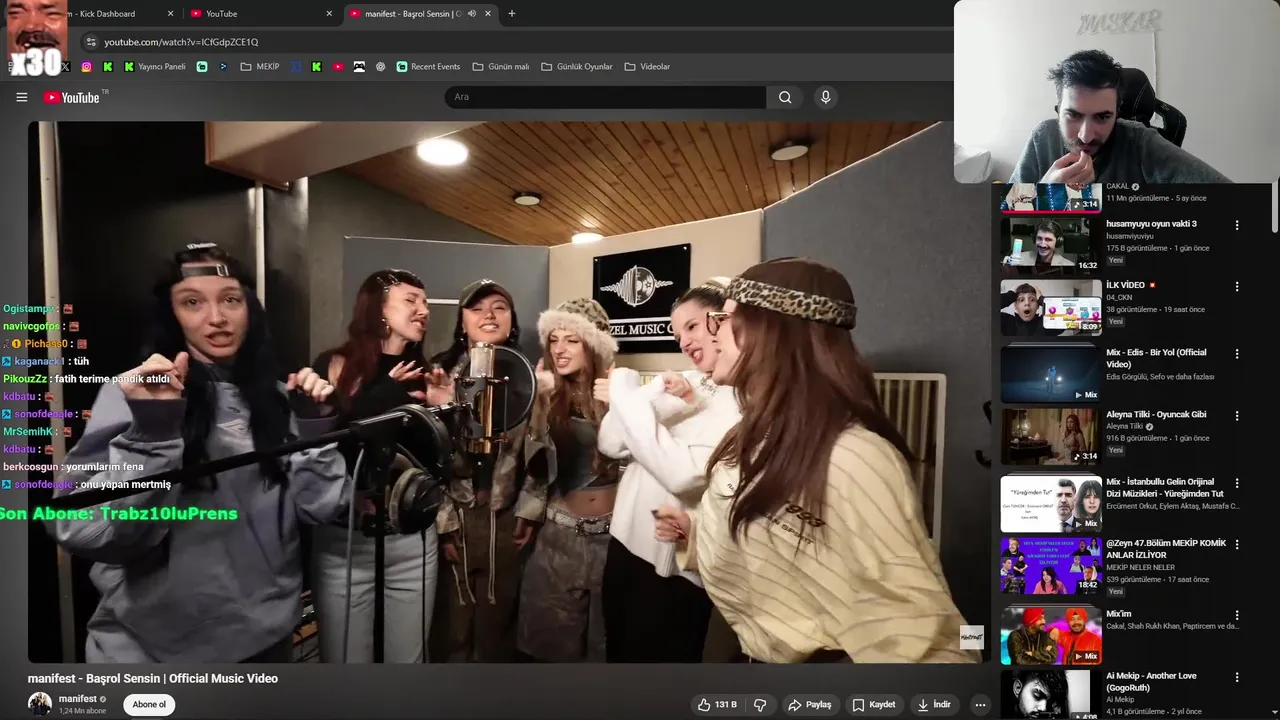Viewport: 1280px width, 720px height.
Task: Open the İLK VİDEO thumbnail
Action: click(1051, 307)
